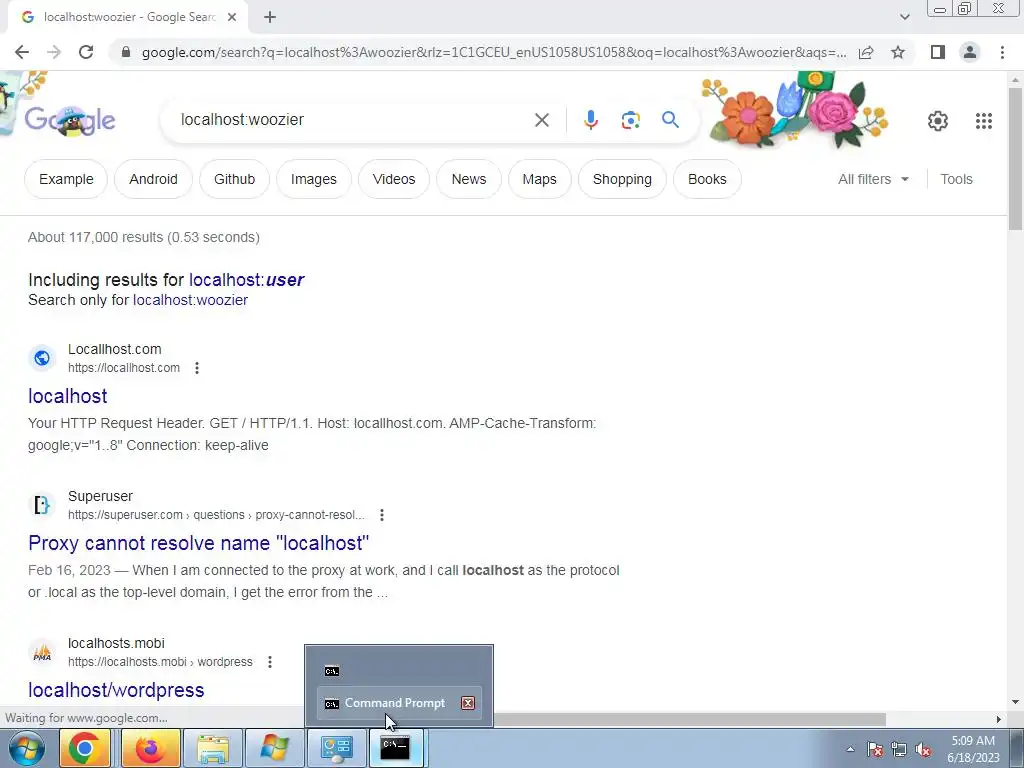Switch to News results
Image resolution: width=1024 pixels, height=768 pixels.
(x=469, y=179)
